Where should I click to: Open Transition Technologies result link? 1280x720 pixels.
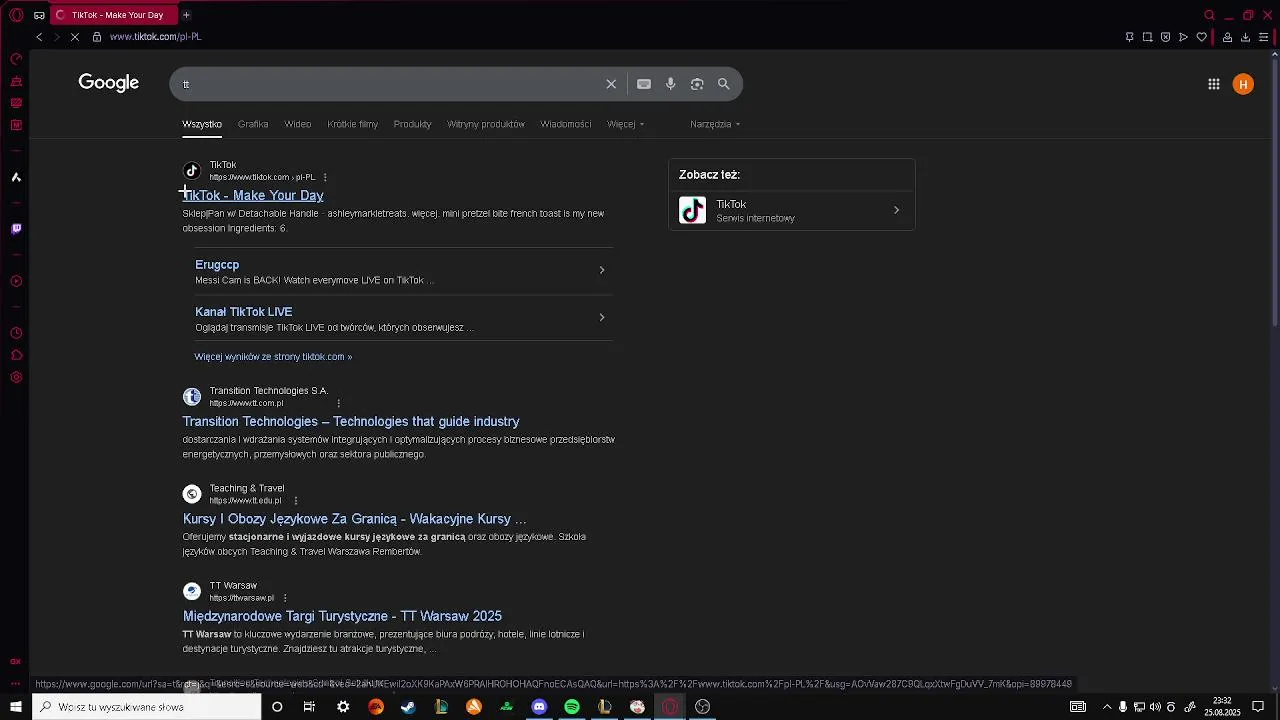click(351, 422)
